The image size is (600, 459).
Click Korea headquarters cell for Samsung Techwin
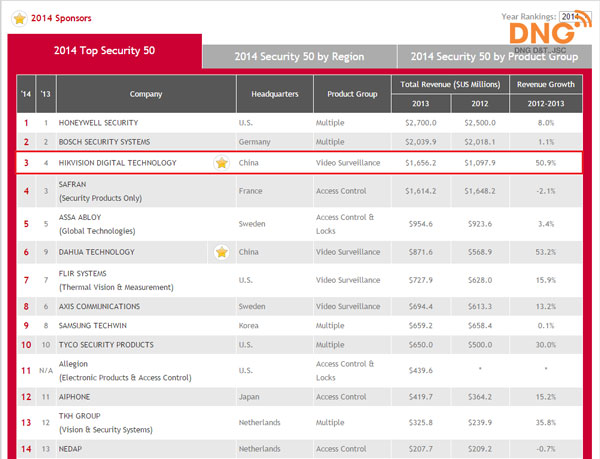(x=248, y=326)
